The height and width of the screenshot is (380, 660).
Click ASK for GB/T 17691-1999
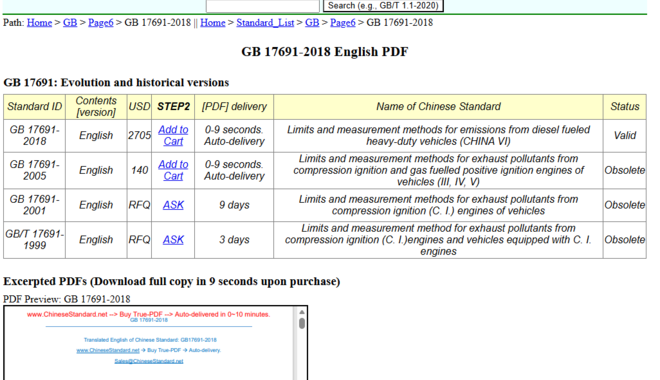click(173, 239)
